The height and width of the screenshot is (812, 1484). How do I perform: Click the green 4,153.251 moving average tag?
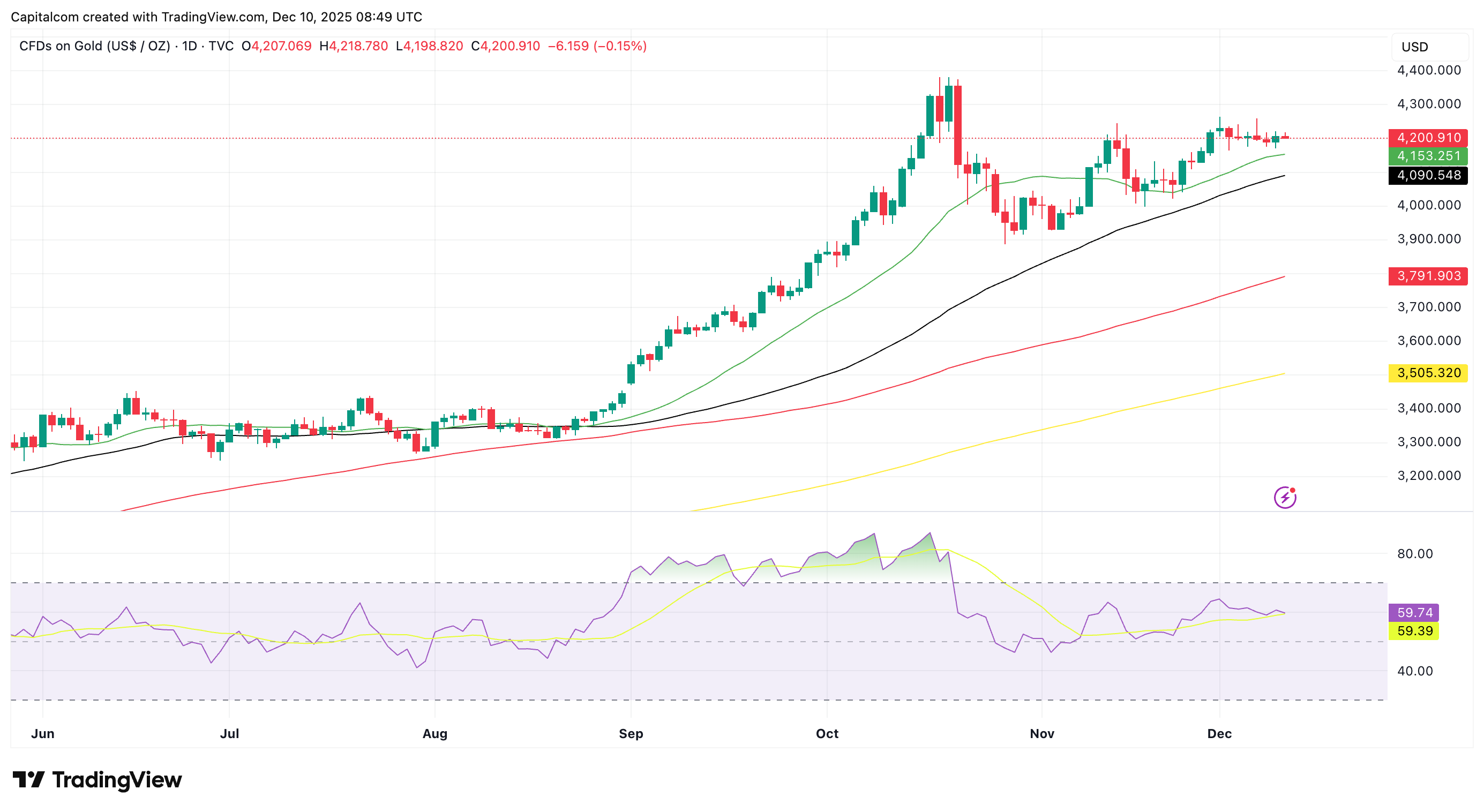point(1428,156)
